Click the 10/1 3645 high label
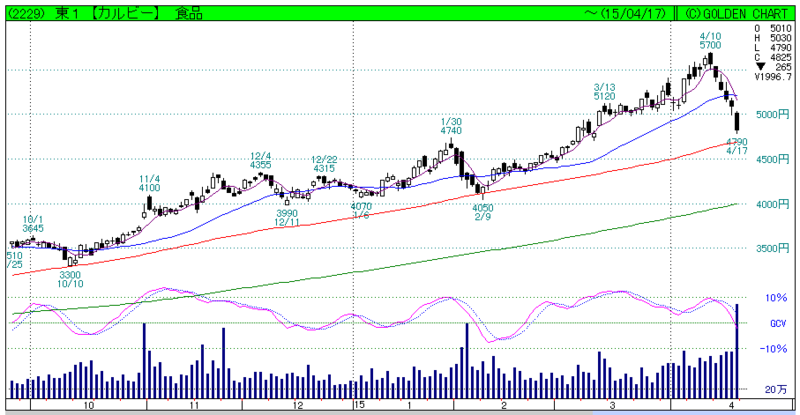Screen dimensions: 800x415 pyautogui.click(x=33, y=224)
